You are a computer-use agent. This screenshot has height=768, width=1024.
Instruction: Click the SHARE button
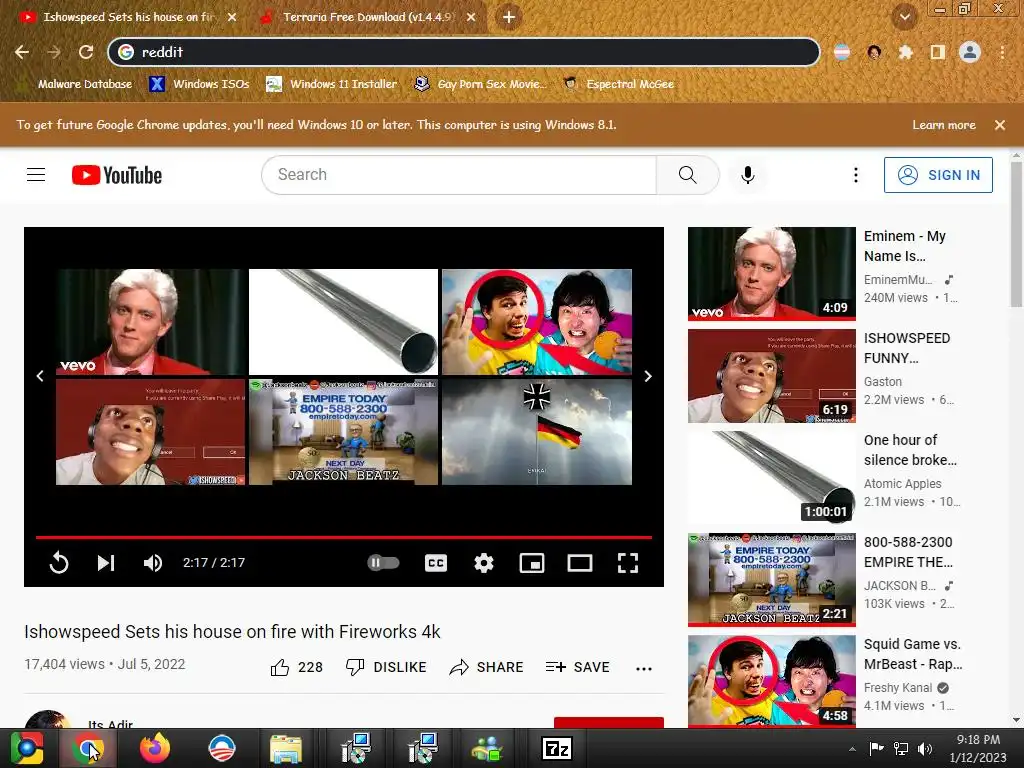487,667
